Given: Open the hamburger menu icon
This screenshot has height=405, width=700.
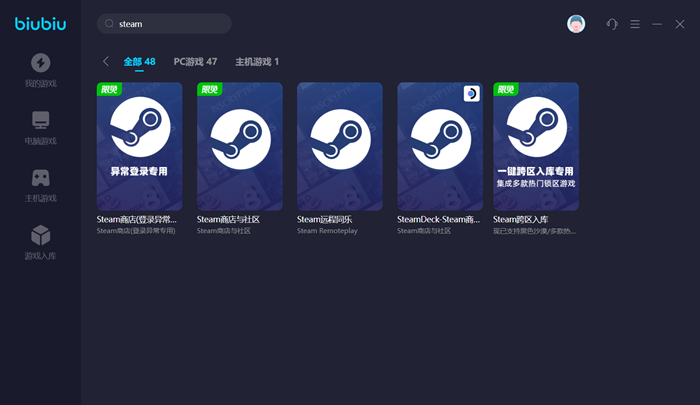Looking at the screenshot, I should pos(635,24).
